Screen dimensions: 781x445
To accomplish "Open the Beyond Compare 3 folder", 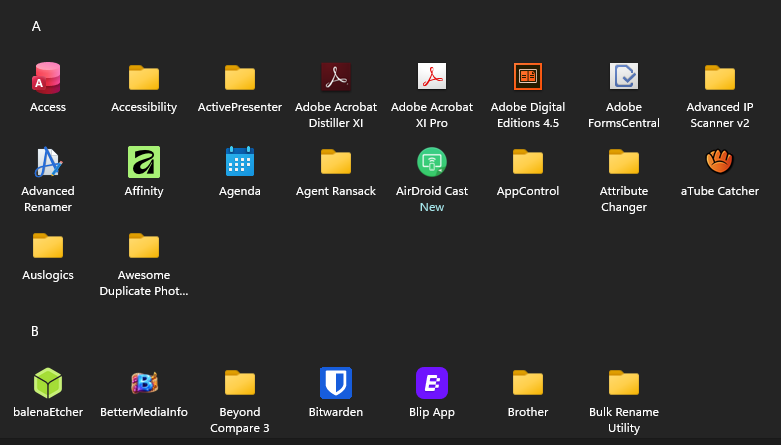I will [x=240, y=383].
